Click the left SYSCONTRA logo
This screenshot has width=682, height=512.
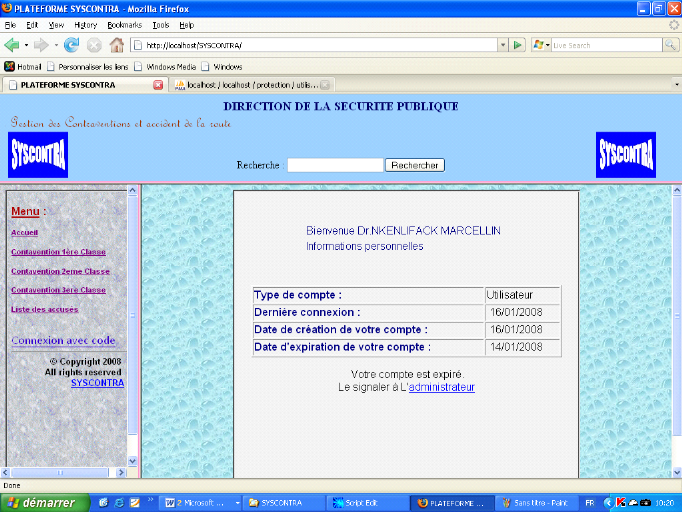pyautogui.click(x=38, y=155)
